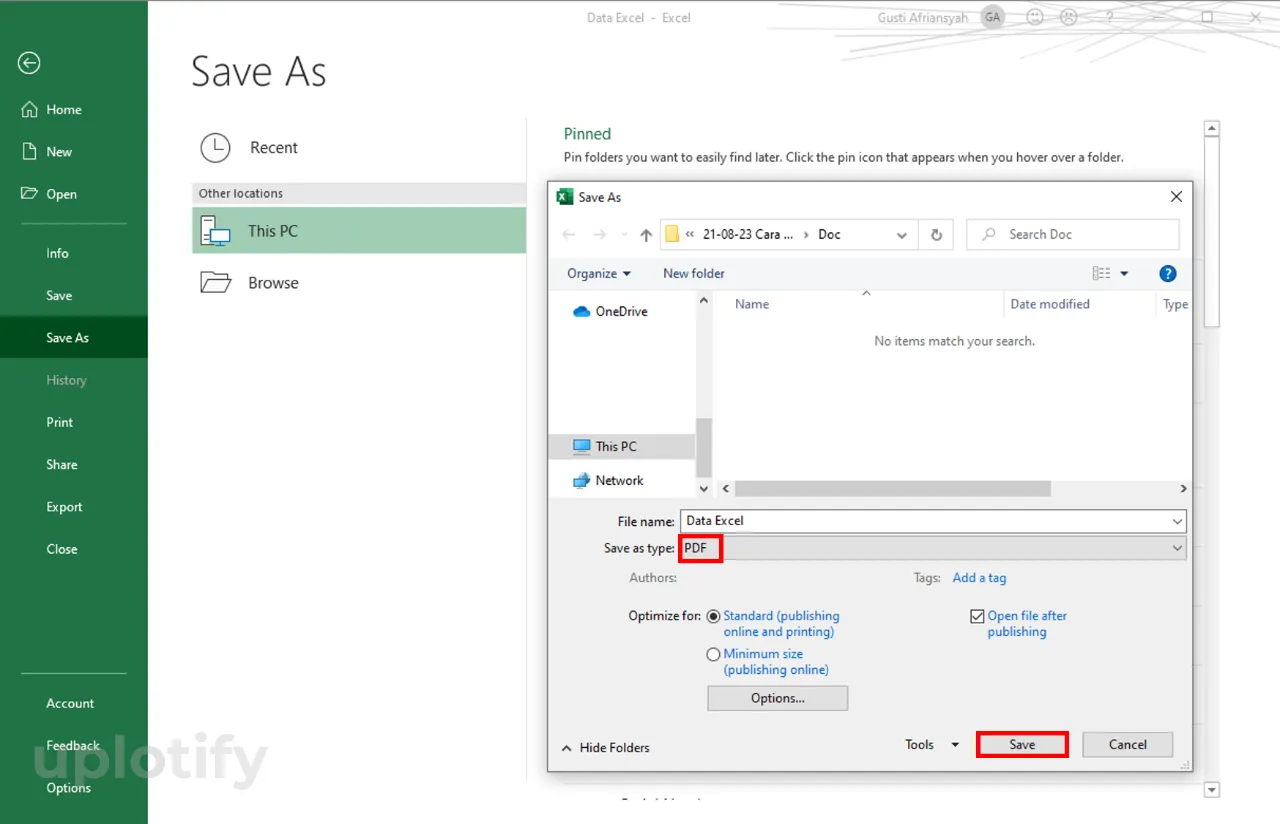Sort by Name column header

(752, 304)
